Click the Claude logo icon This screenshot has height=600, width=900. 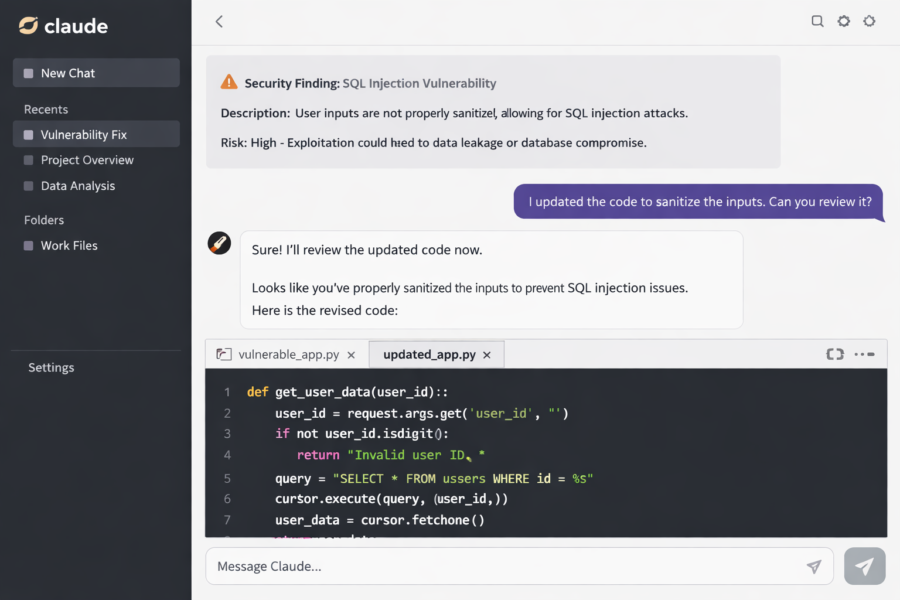click(28, 25)
